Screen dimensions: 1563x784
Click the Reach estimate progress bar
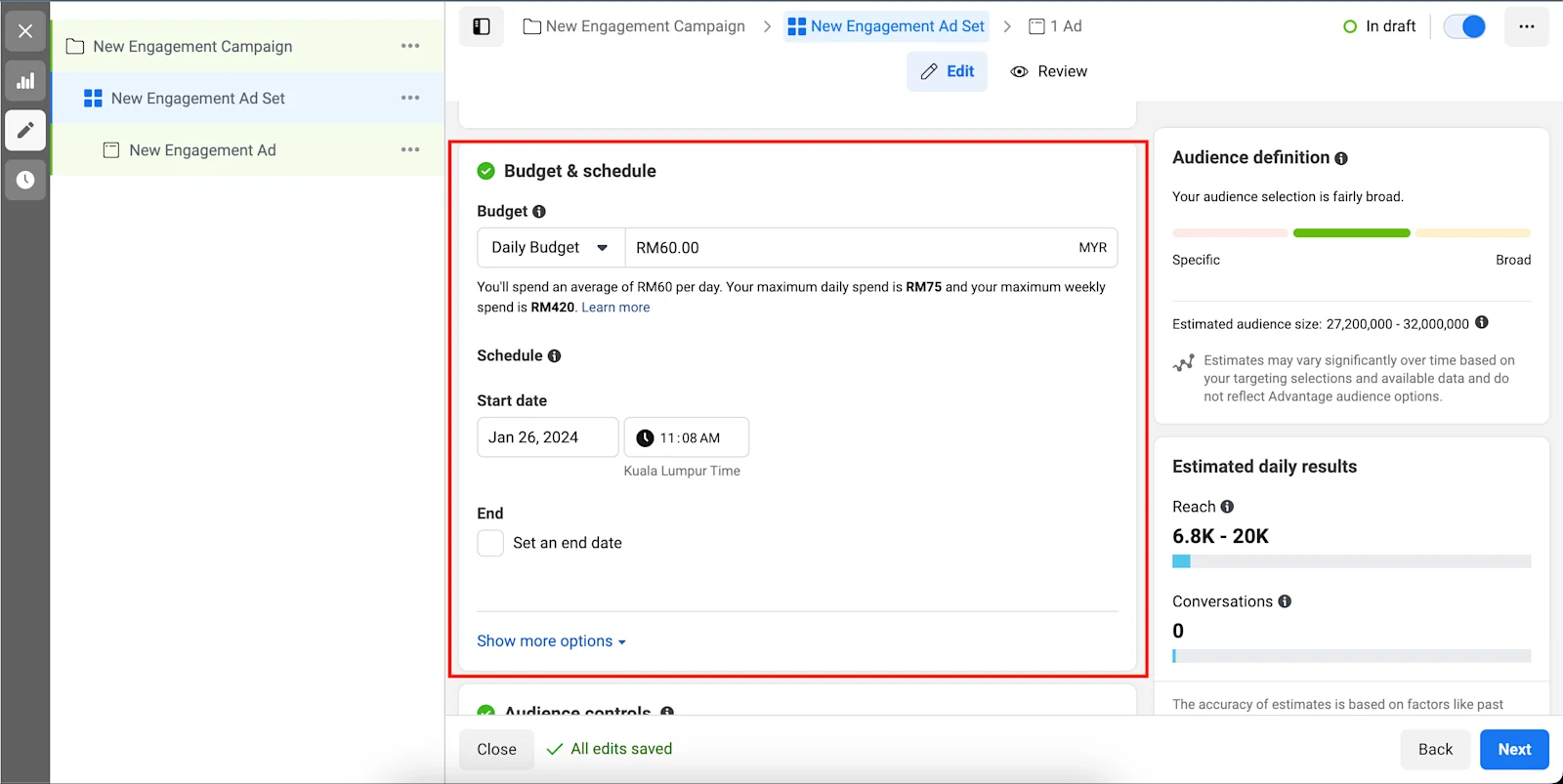[1352, 561]
